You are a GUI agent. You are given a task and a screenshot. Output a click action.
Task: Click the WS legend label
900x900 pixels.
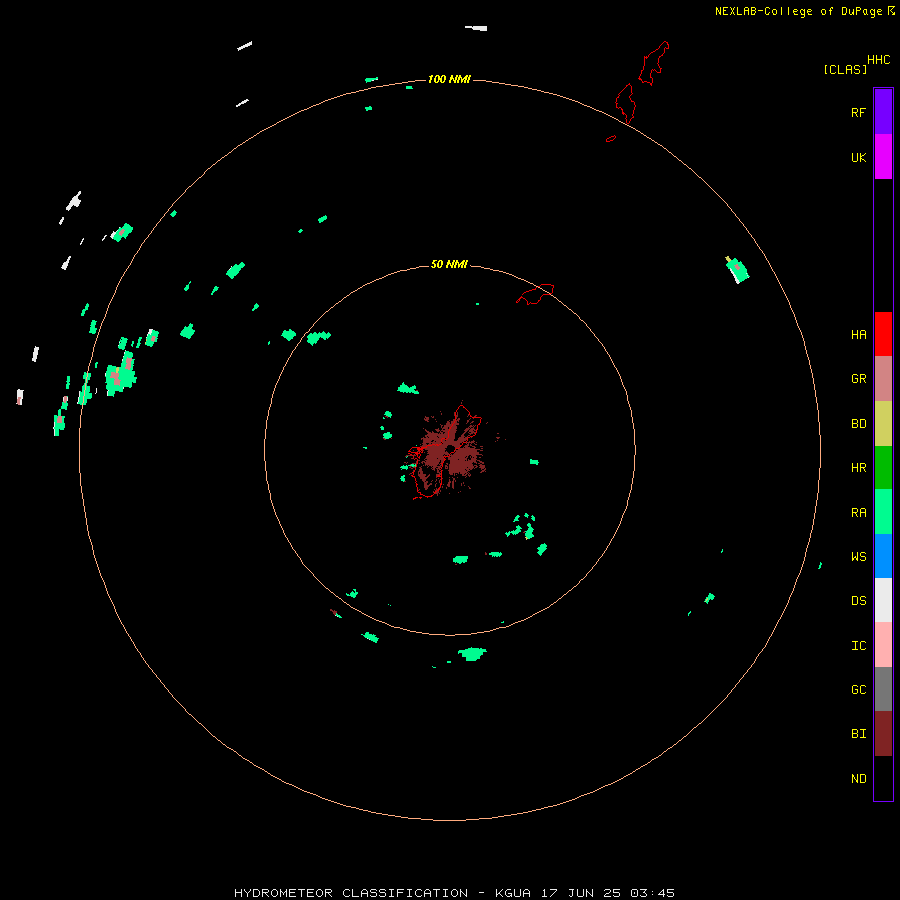click(858, 557)
